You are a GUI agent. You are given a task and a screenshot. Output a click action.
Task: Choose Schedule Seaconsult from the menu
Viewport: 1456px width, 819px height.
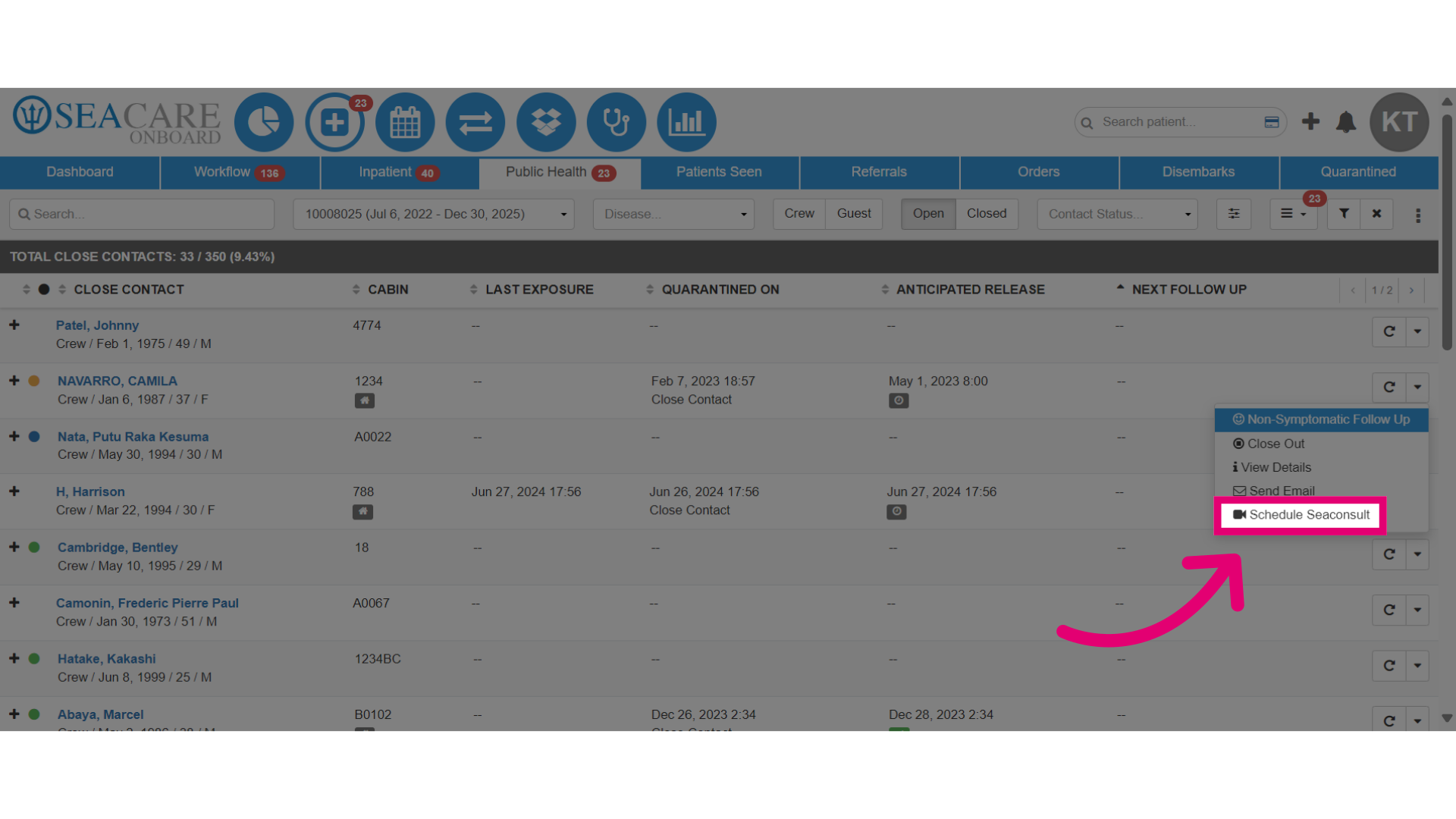tap(1301, 515)
